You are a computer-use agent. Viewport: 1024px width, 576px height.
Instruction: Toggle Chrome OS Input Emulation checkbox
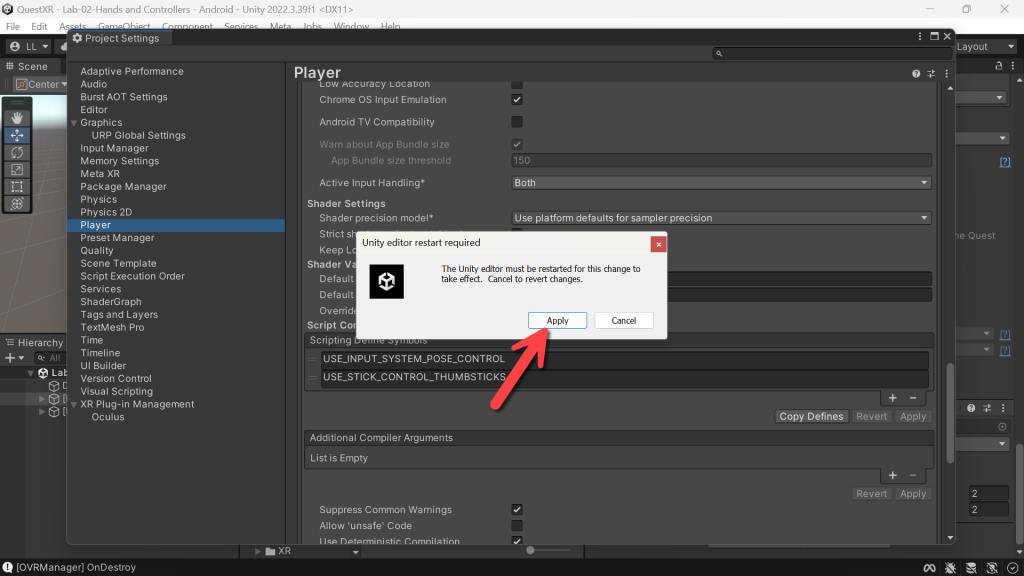517,100
